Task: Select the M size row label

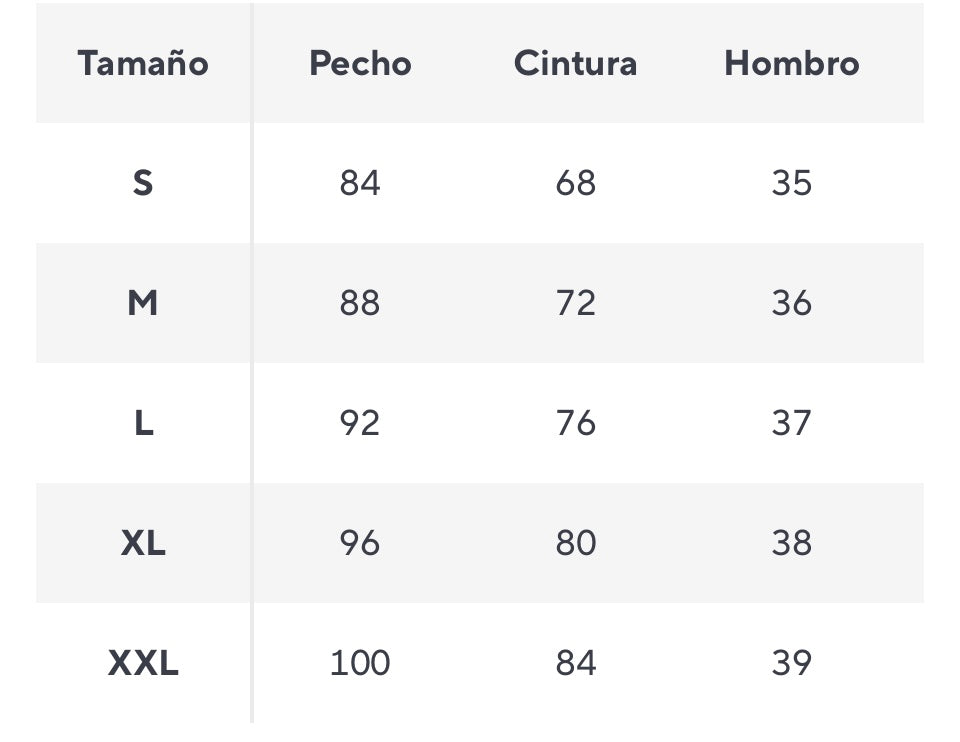Action: 143,303
